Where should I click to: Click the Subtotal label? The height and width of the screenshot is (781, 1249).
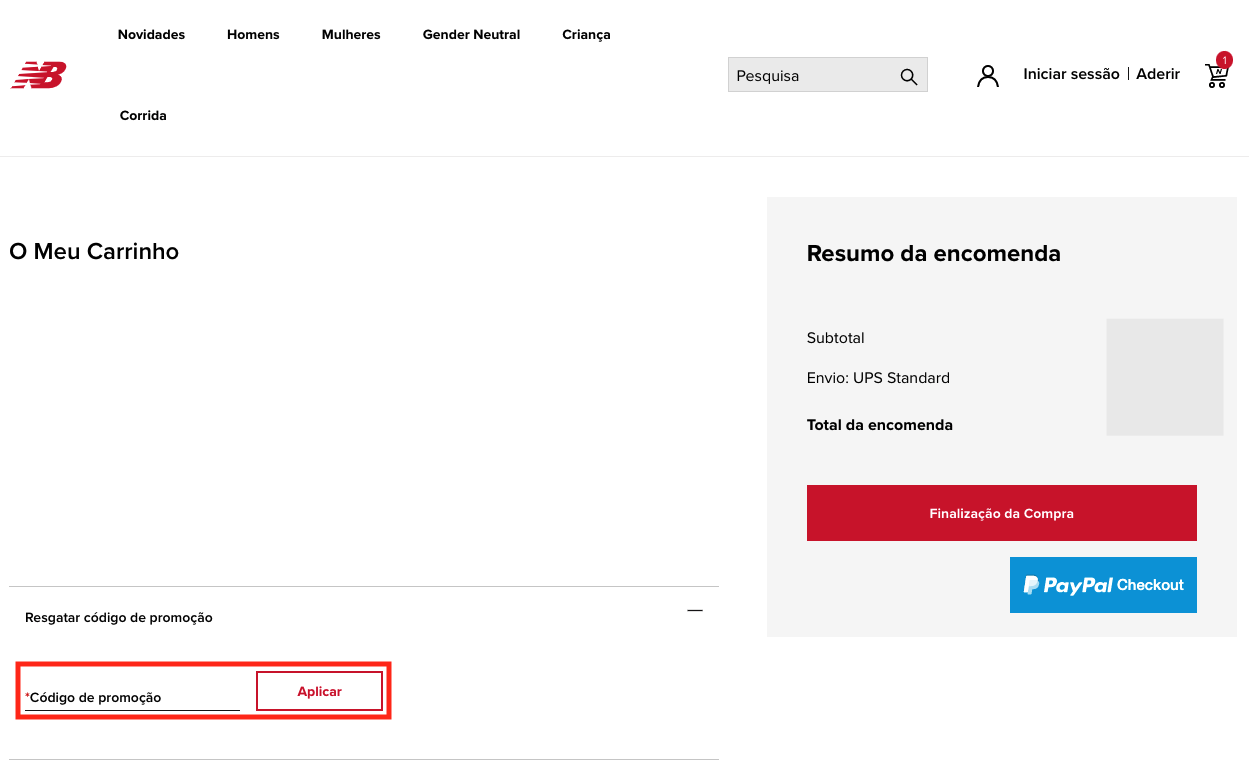pyautogui.click(x=835, y=338)
